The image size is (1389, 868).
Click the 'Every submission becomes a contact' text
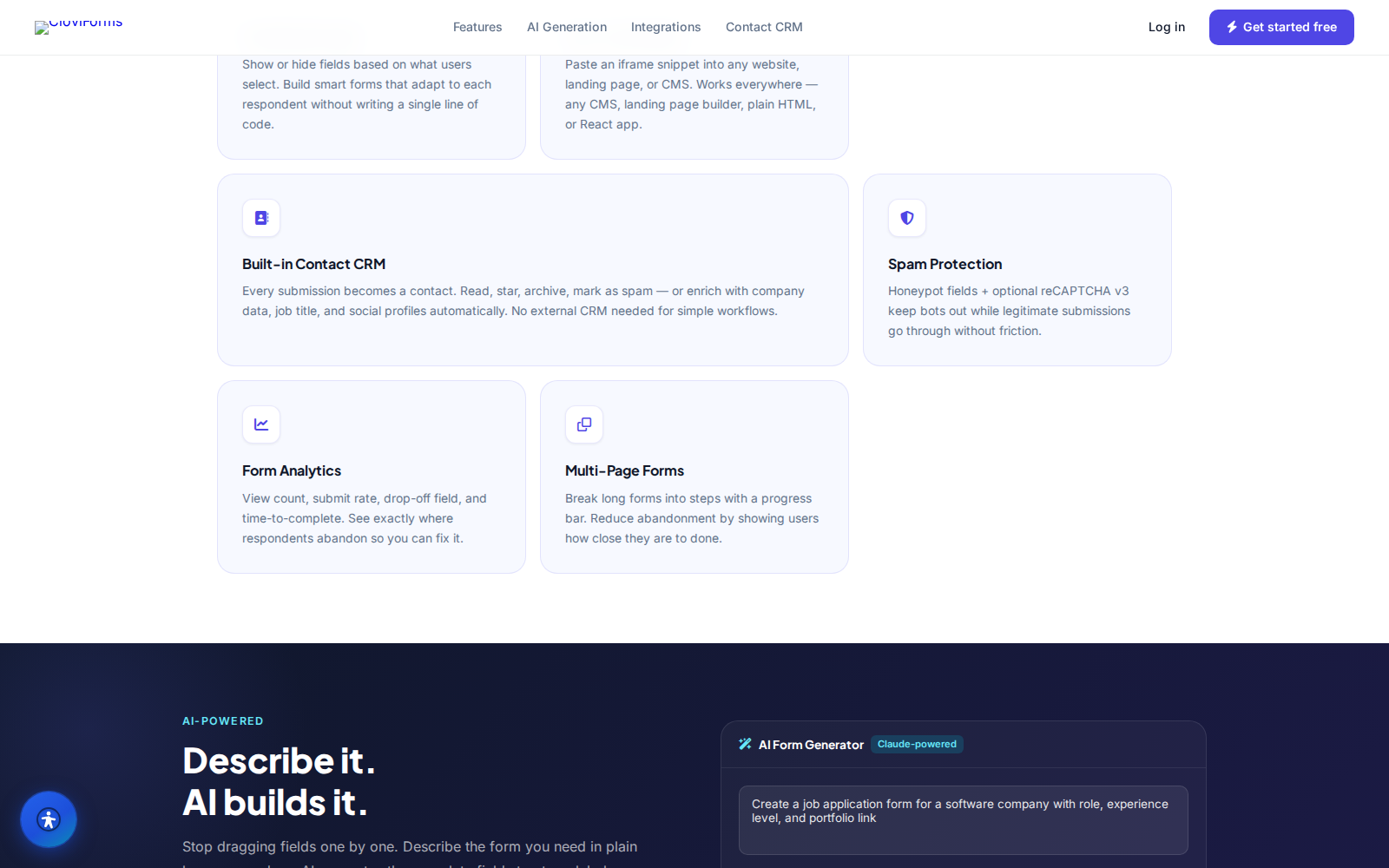pyautogui.click(x=523, y=301)
